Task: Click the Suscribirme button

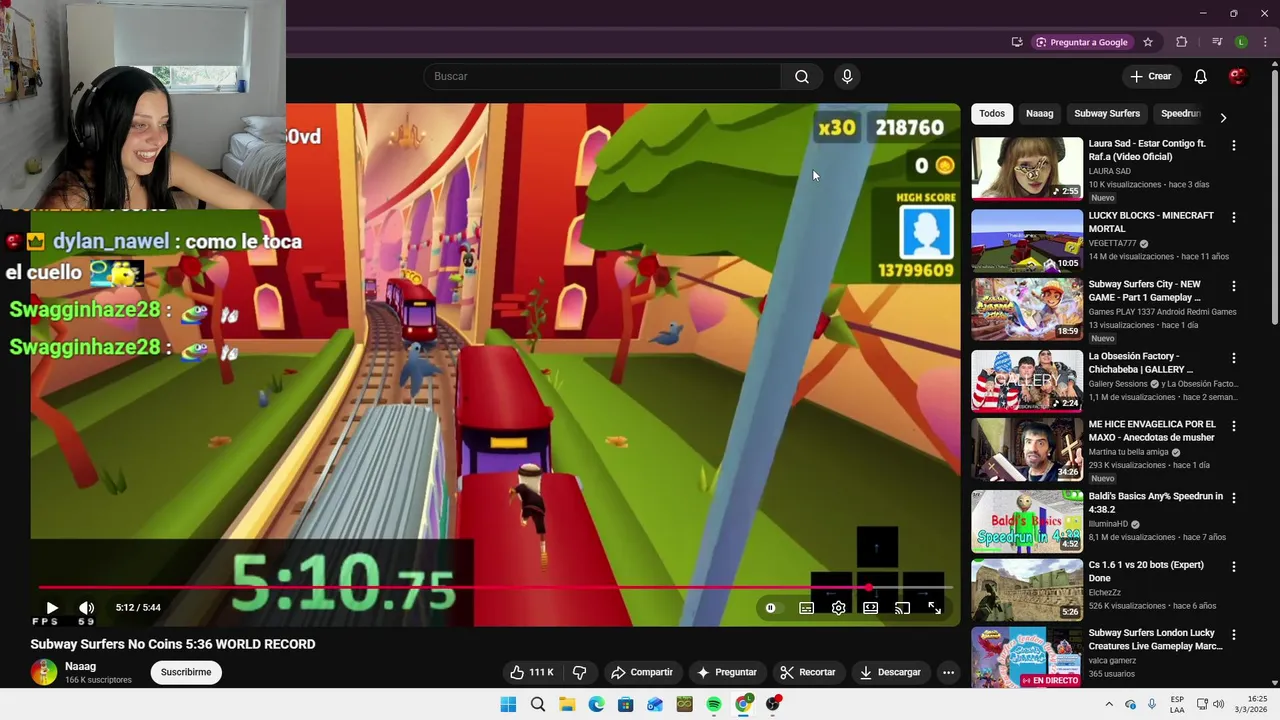Action: (186, 672)
